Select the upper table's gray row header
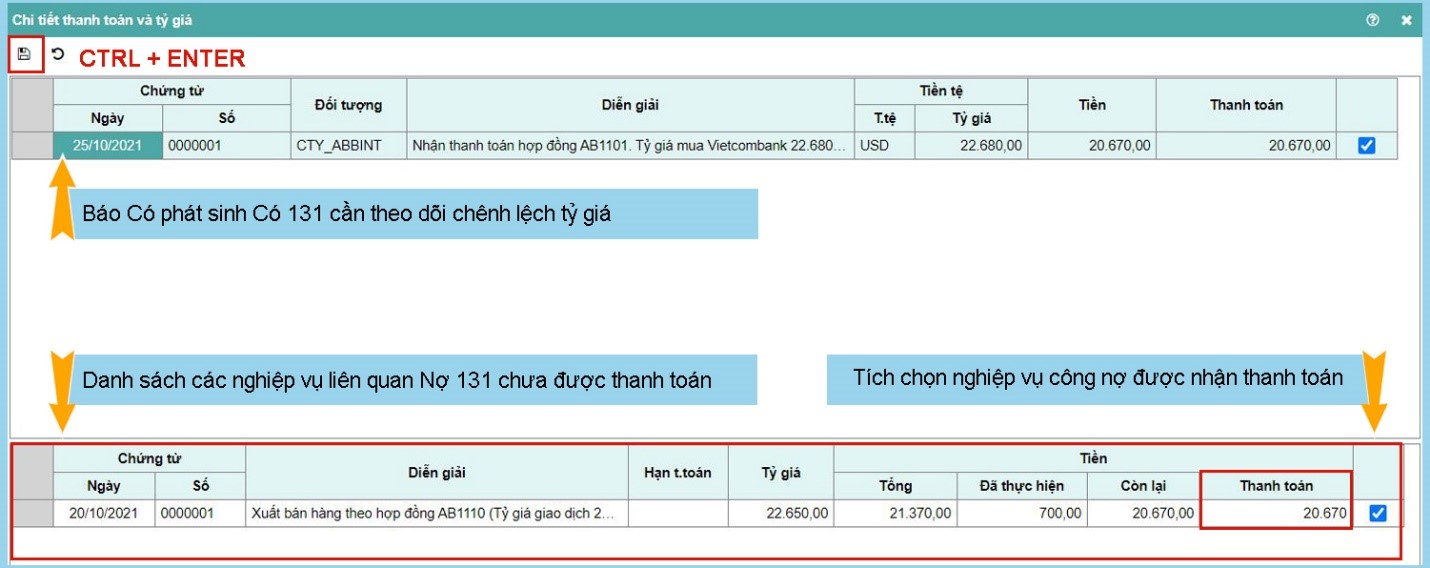The image size is (1430, 568). (x=32, y=146)
